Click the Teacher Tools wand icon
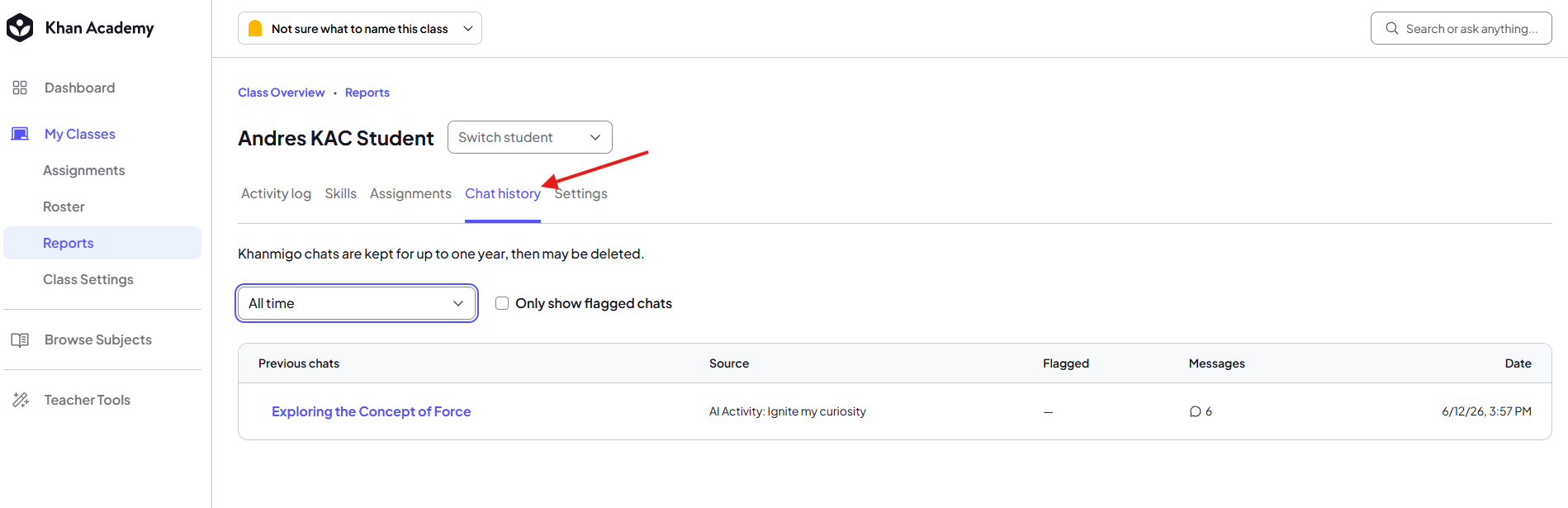Image resolution: width=1568 pixels, height=508 pixels. click(x=20, y=400)
